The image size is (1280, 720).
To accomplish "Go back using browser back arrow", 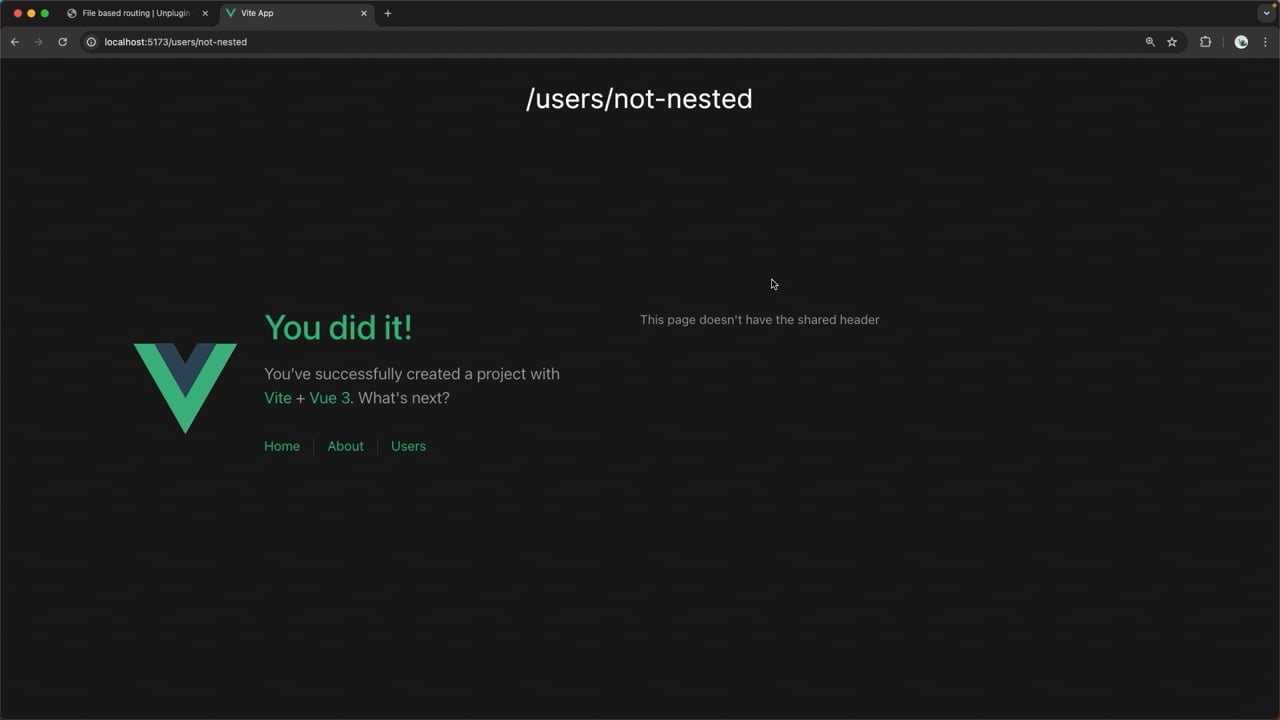I will tap(14, 42).
